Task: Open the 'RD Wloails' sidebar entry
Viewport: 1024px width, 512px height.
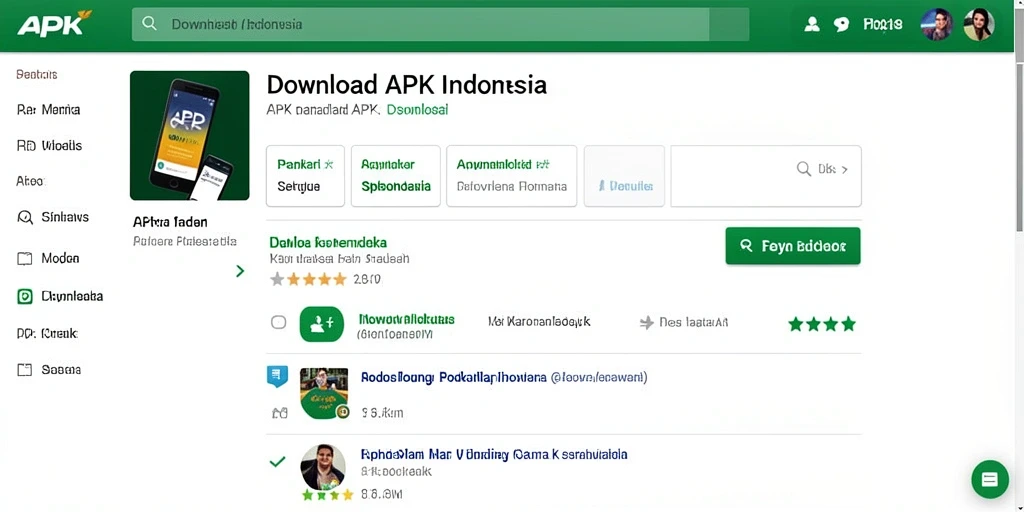Action: coord(50,146)
